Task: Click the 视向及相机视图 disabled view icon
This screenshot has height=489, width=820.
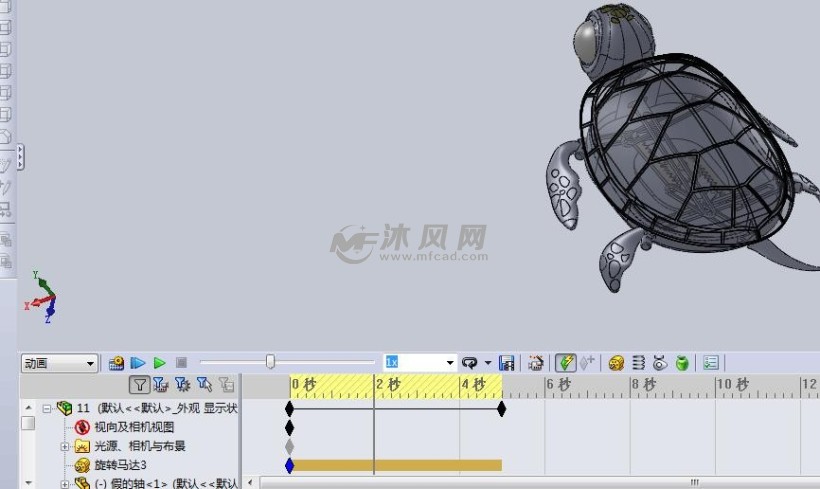Action: click(x=82, y=427)
